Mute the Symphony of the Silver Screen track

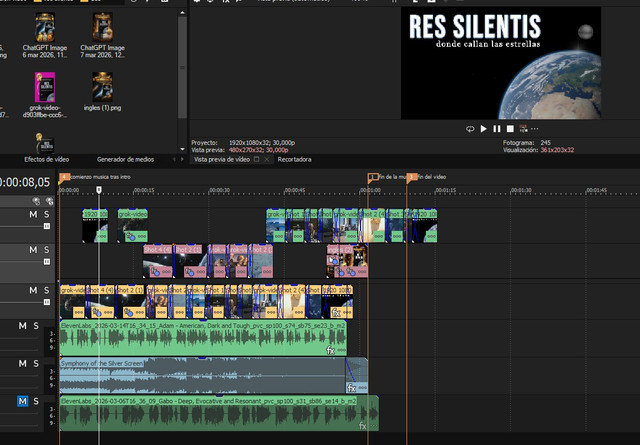23,364
